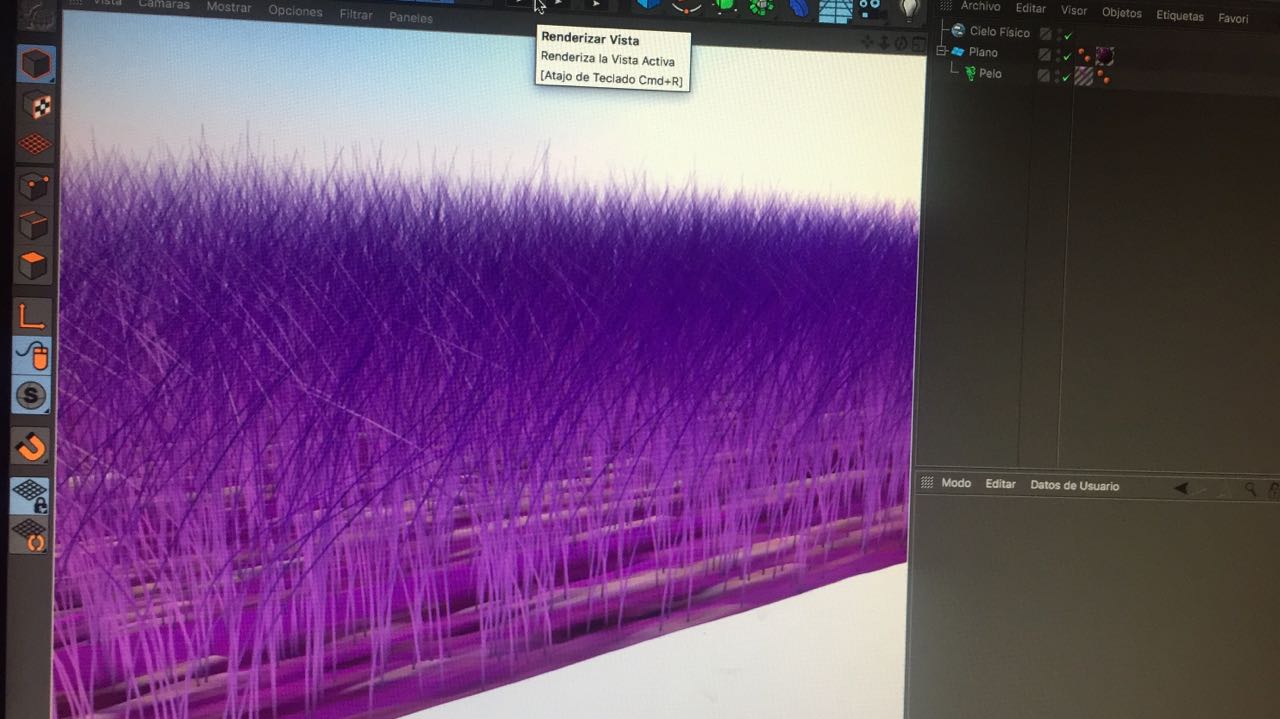The height and width of the screenshot is (719, 1280).
Task: Click Render View button under cursor
Action: click(523, 4)
